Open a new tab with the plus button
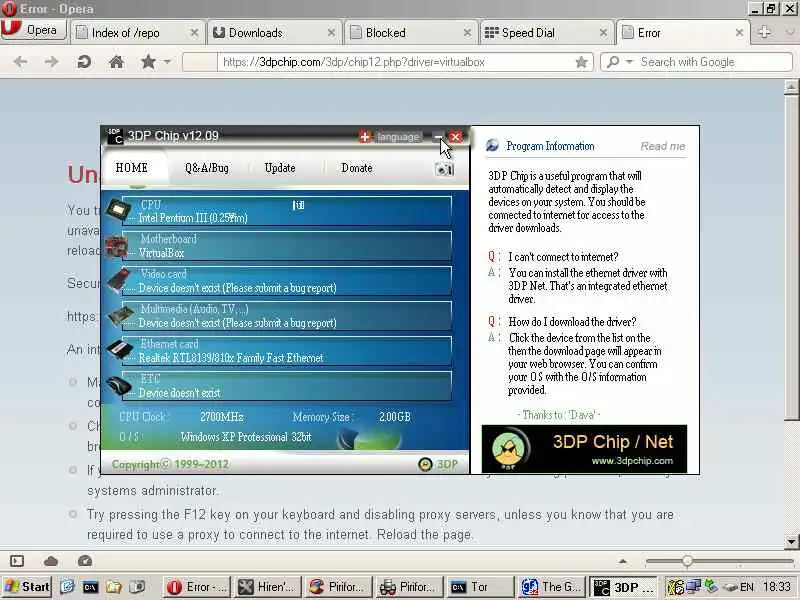 pos(764,32)
